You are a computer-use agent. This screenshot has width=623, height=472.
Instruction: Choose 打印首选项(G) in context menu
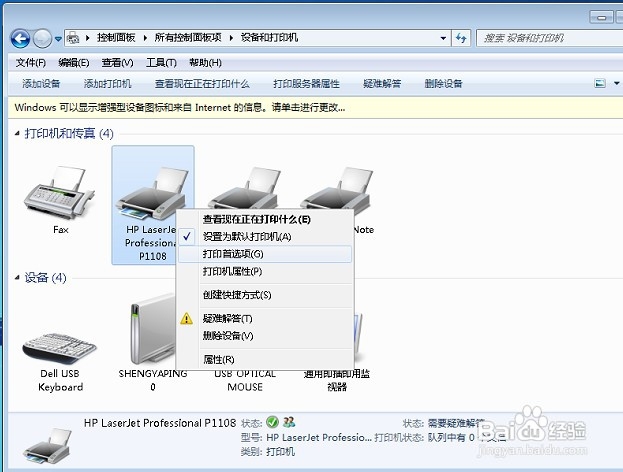[265, 254]
